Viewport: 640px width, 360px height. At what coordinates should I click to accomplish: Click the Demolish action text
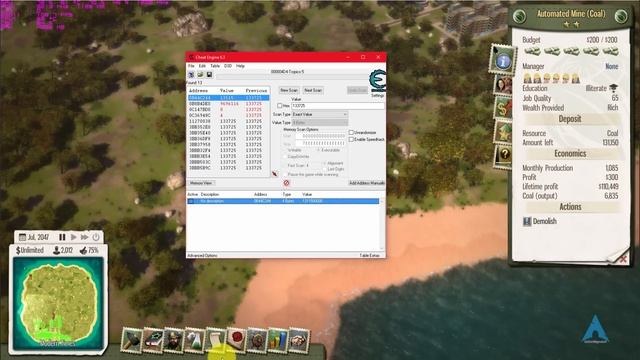(x=544, y=221)
